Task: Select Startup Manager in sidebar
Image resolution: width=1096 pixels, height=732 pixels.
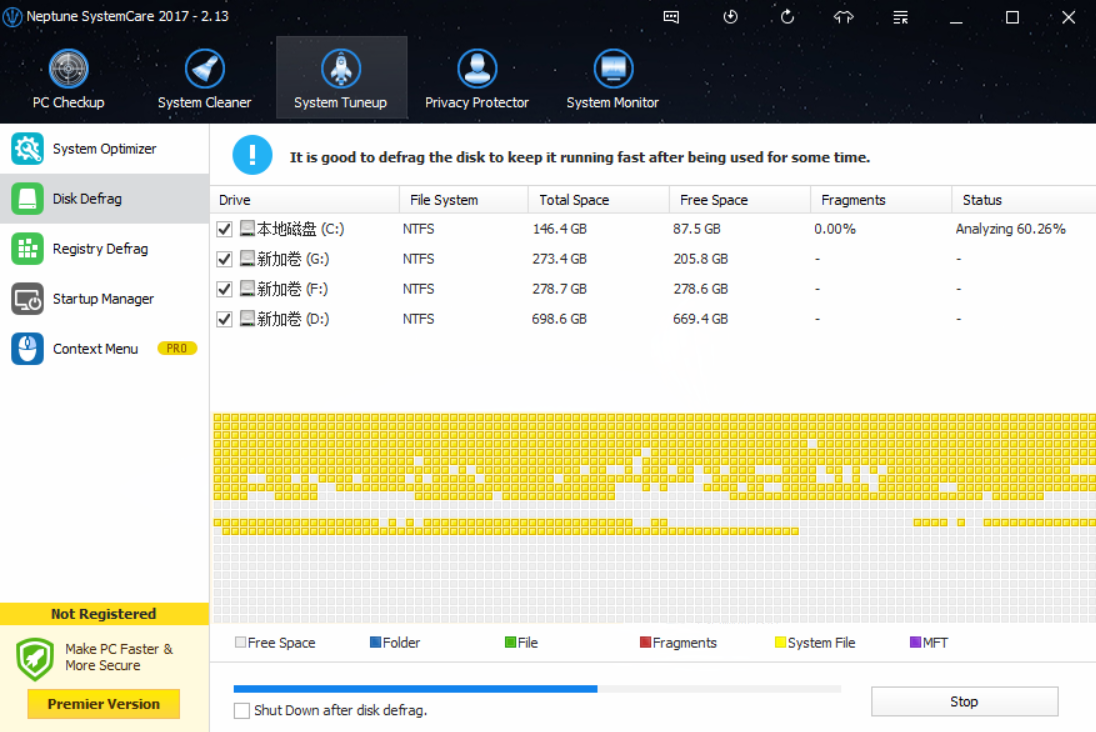Action: coord(105,299)
